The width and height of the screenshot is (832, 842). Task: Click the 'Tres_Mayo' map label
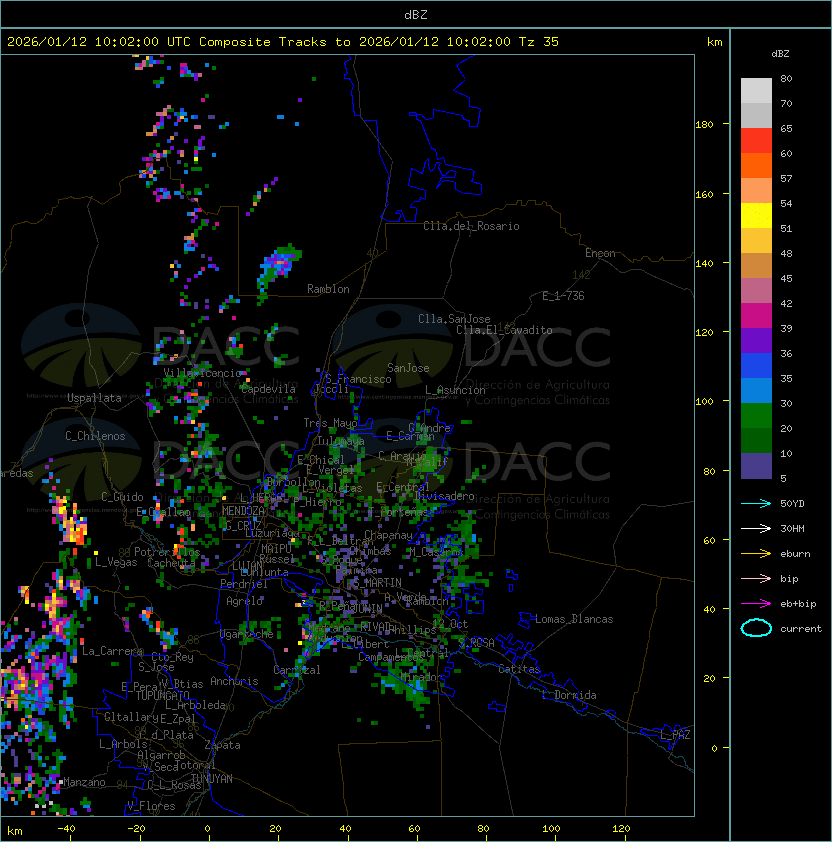(x=330, y=423)
